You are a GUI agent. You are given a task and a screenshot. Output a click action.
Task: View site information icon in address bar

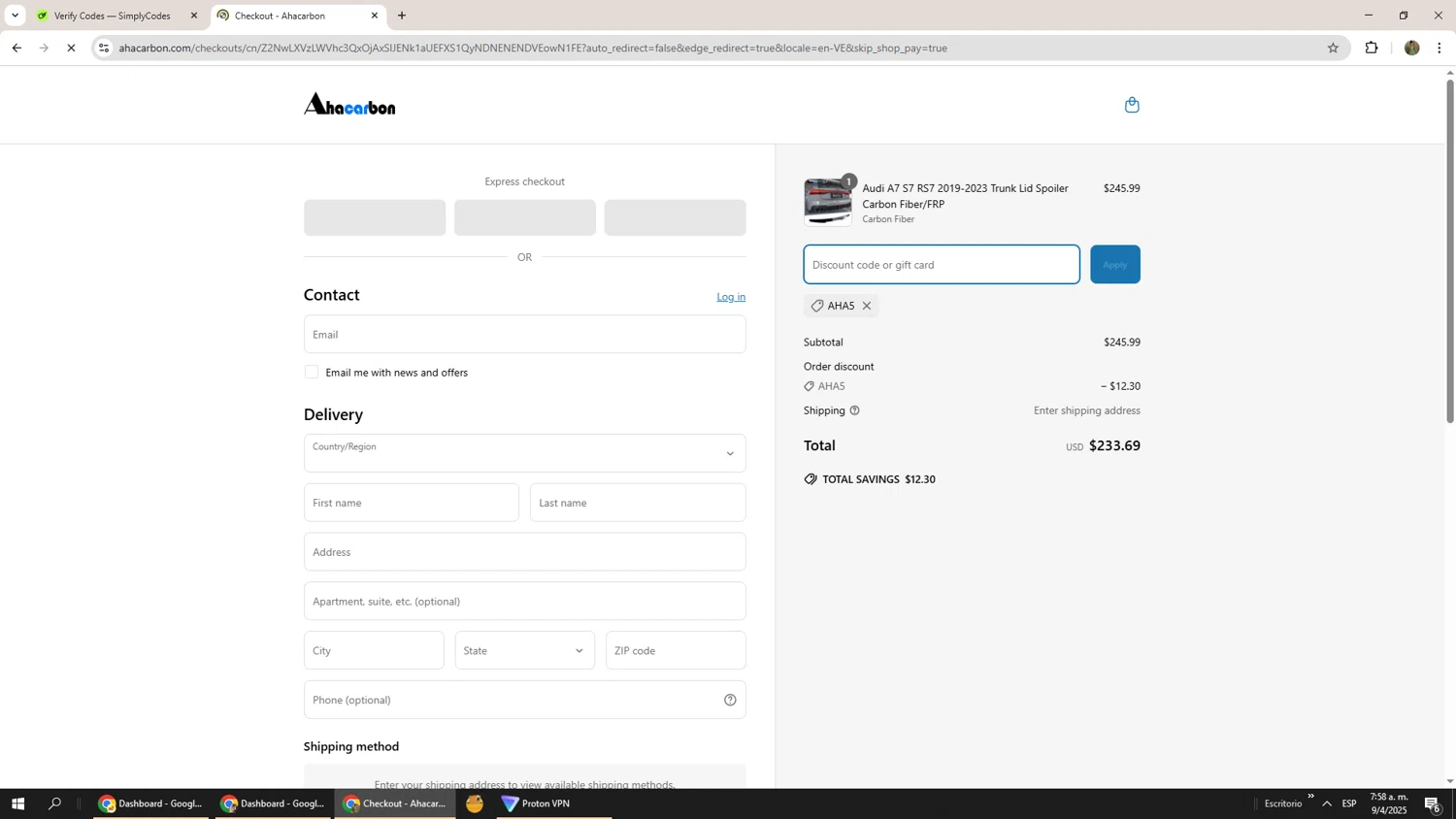pos(104,48)
